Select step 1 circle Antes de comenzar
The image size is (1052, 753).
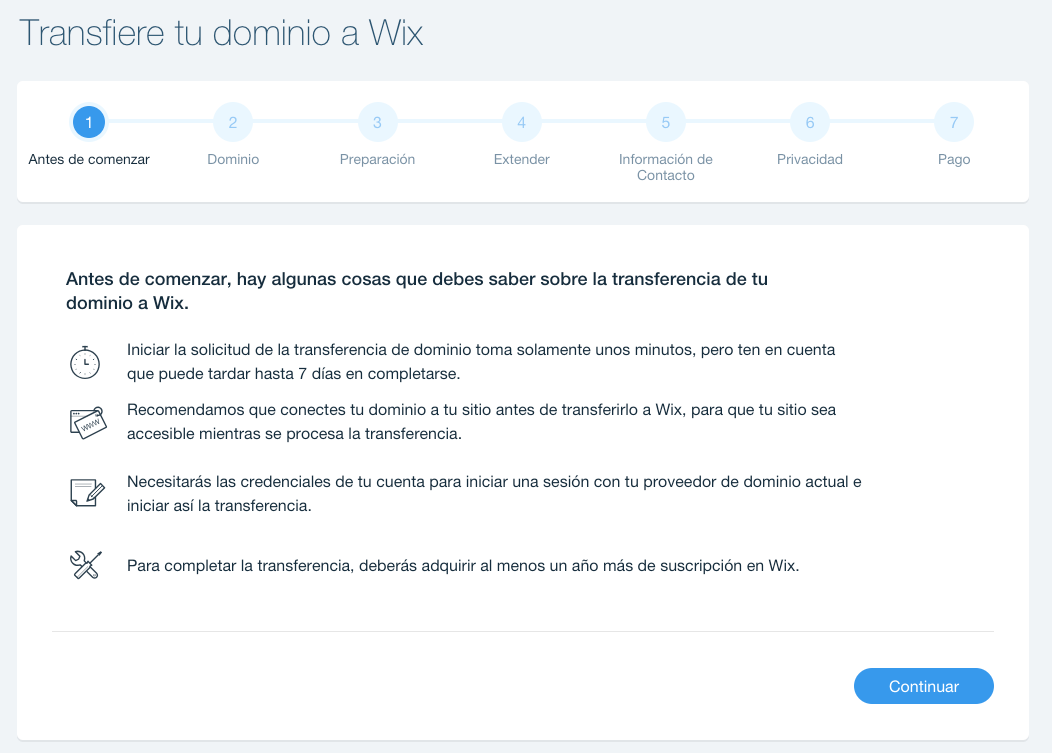(89, 122)
